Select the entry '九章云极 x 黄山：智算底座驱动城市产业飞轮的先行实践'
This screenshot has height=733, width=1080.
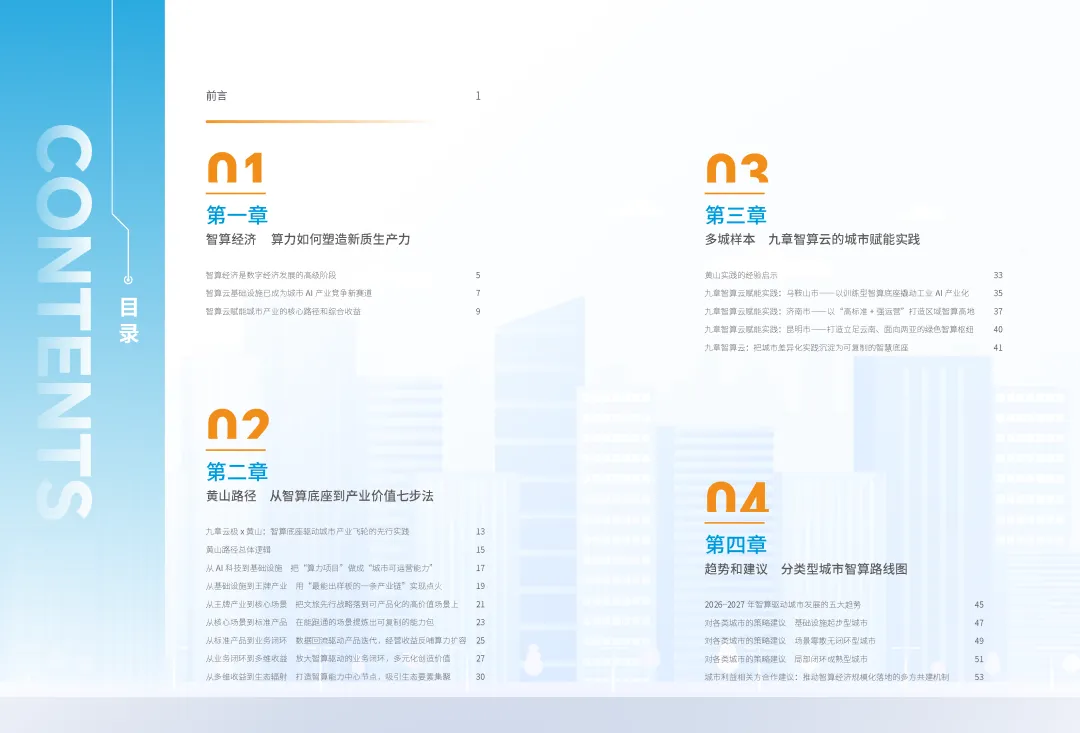[x=307, y=531]
